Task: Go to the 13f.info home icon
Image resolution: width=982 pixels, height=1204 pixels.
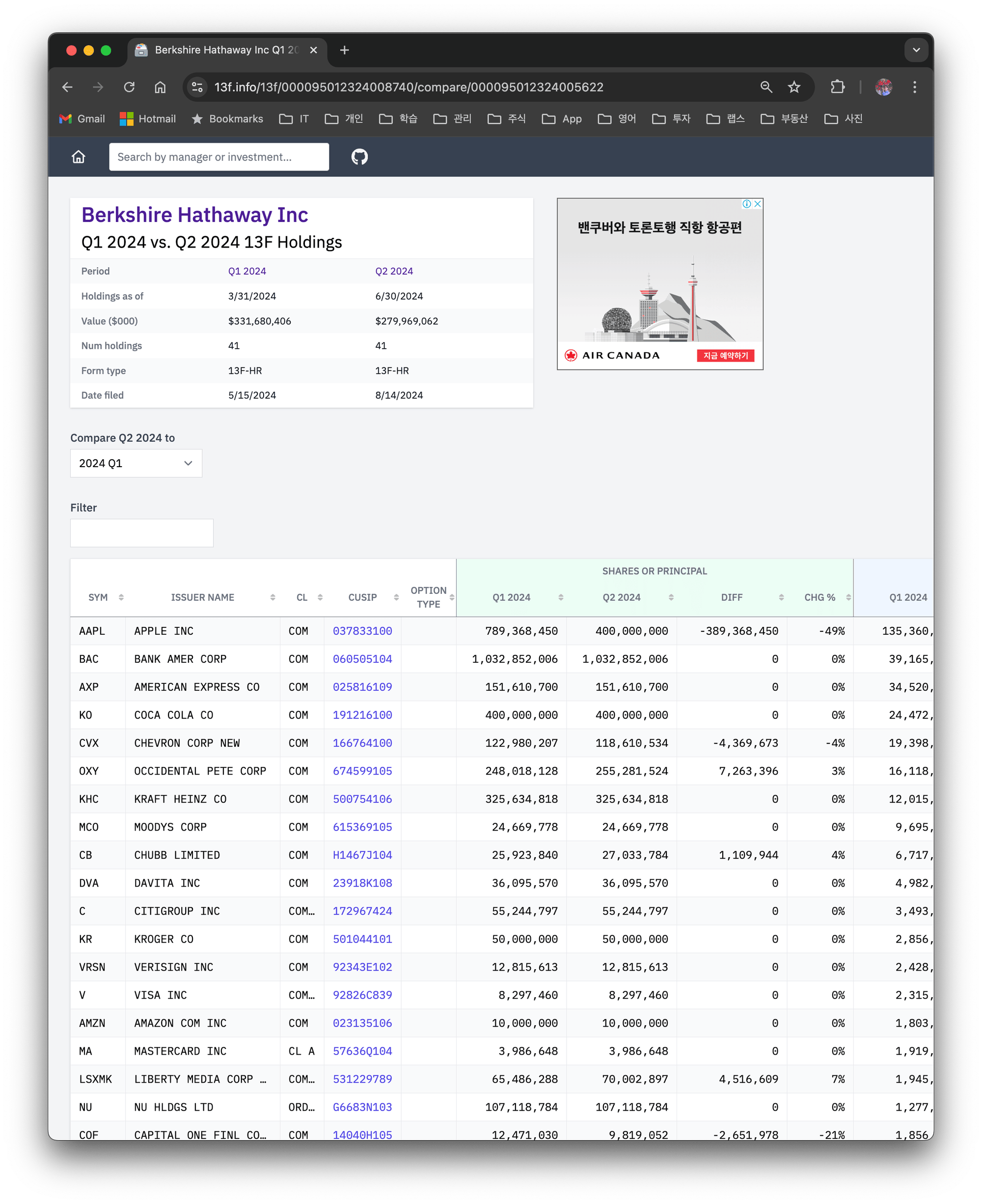Action: [79, 157]
